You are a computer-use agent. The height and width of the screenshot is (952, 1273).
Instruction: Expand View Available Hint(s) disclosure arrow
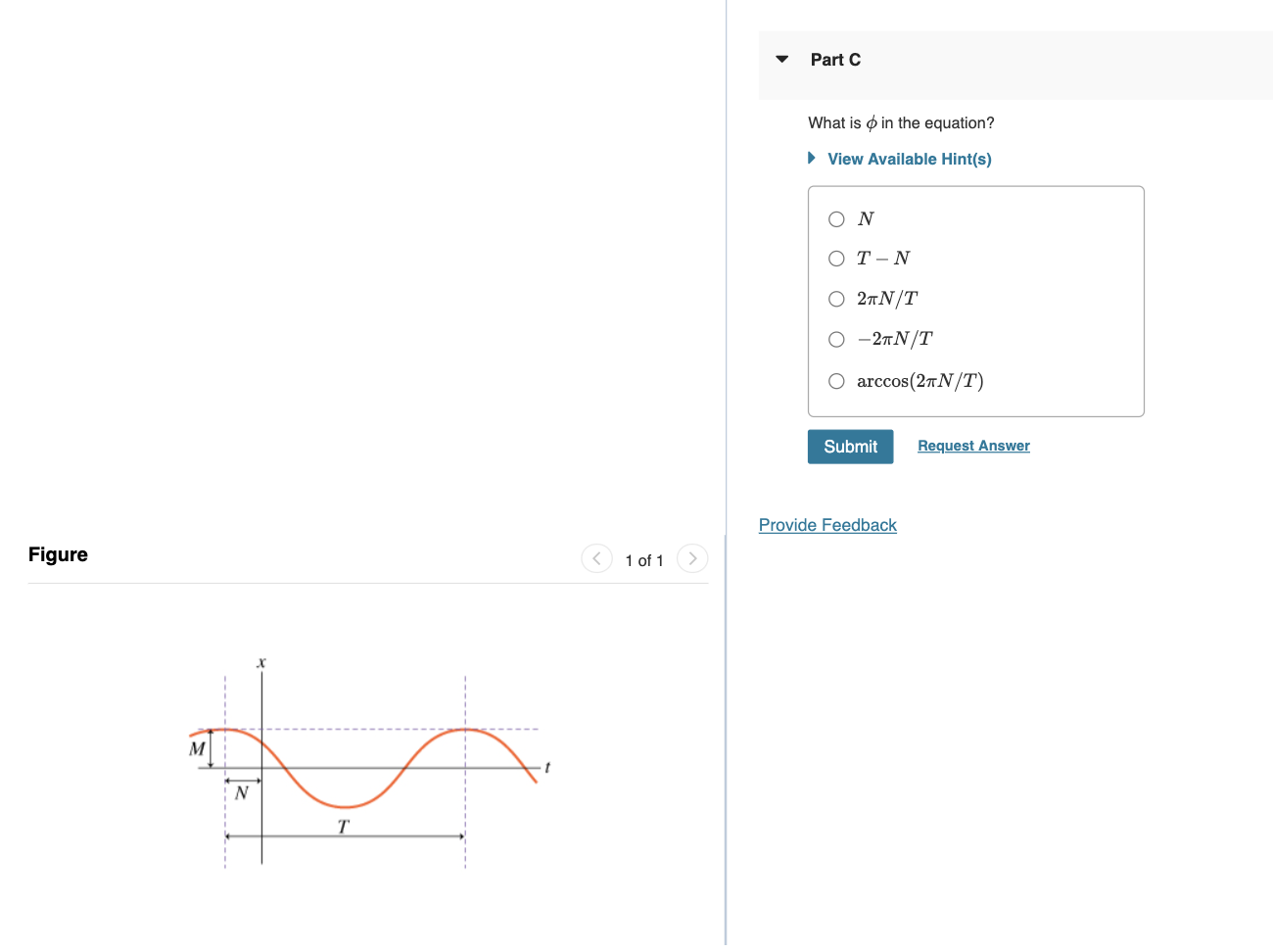811,158
